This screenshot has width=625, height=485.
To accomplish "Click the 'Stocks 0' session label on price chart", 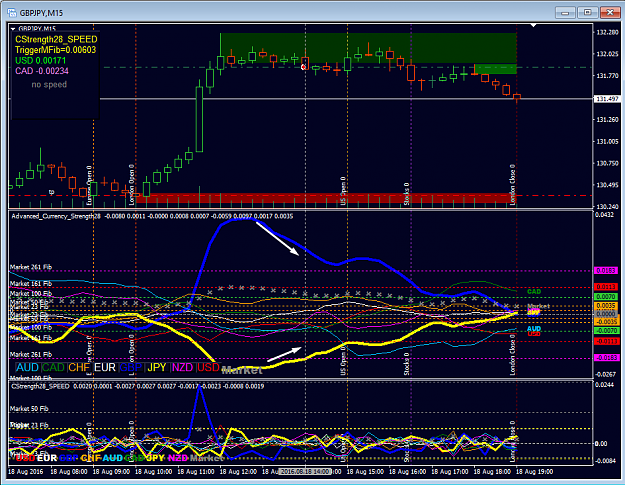I will click(x=406, y=194).
